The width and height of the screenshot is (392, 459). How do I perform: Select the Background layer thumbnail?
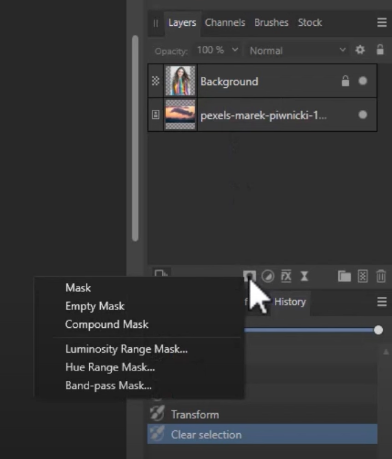[180, 81]
